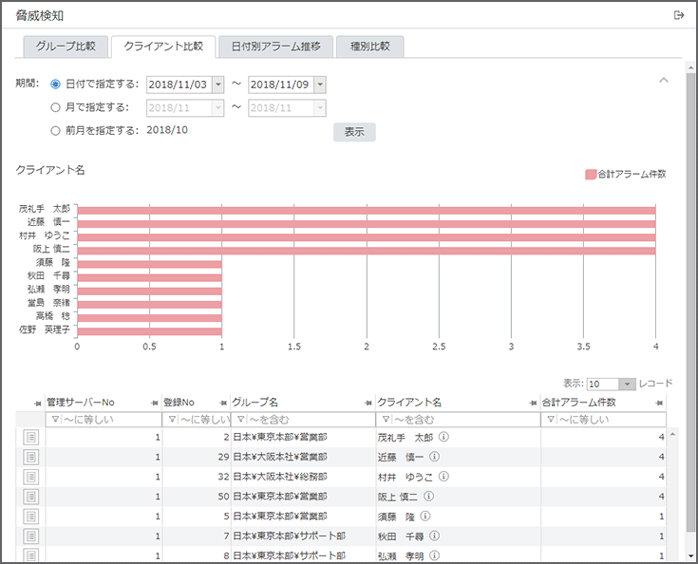The image size is (698, 564).
Task: Pin the 合計アラーム件数 column
Action: coord(659,403)
